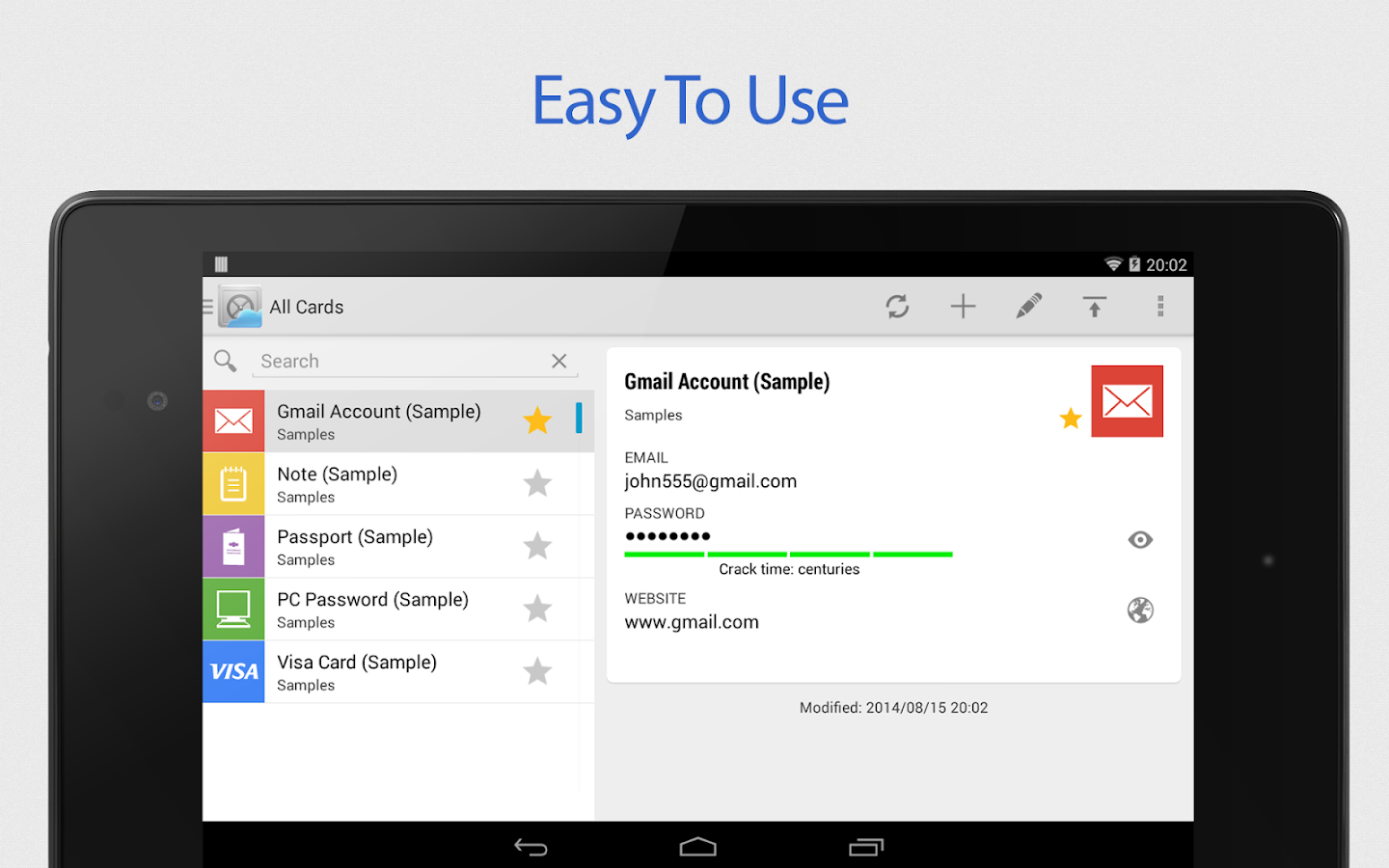1389x868 pixels.
Task: Edit card using pencil icon
Action: (1028, 307)
